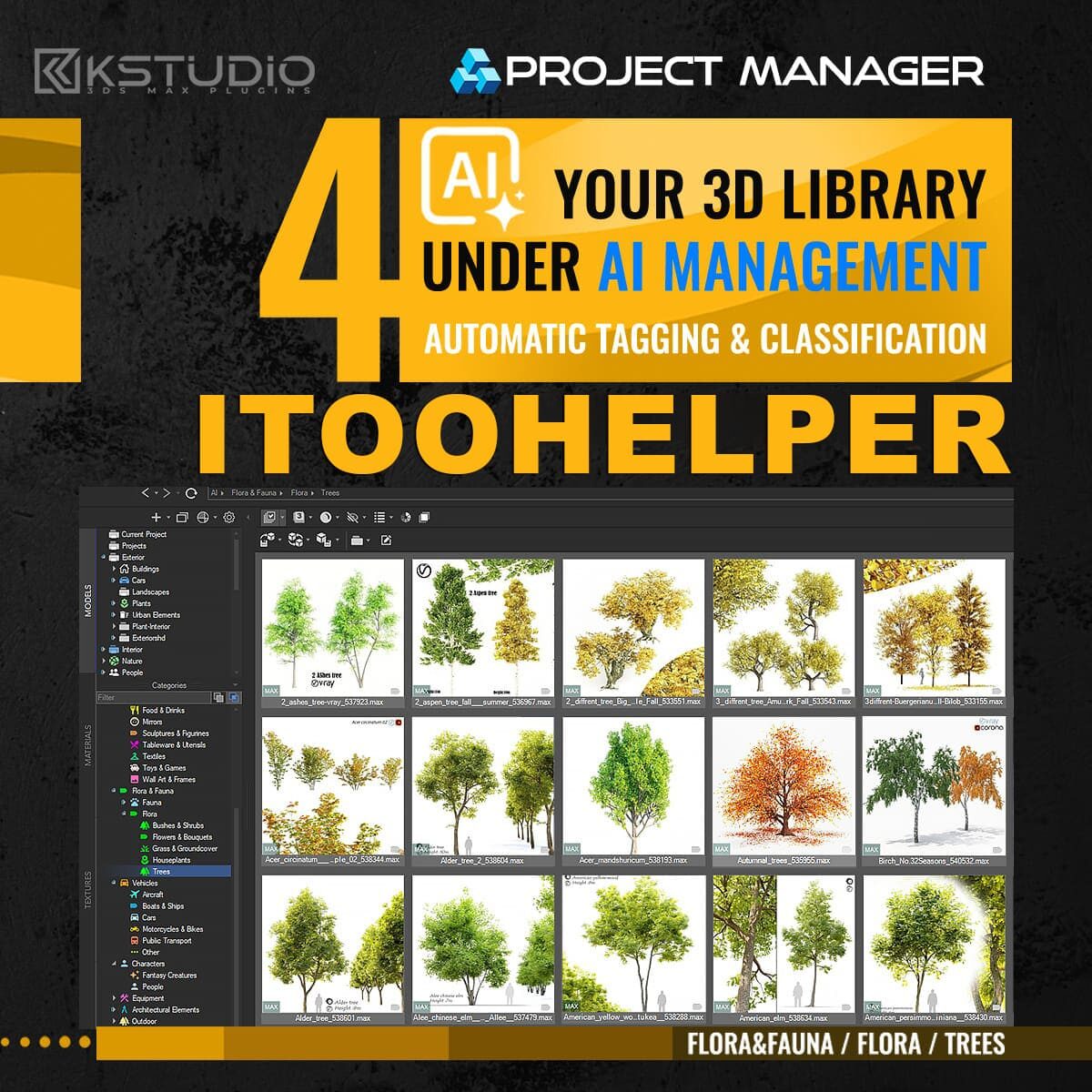Select Bushes & Shrubs category
Screen dimensions: 1092x1092
coord(178,825)
